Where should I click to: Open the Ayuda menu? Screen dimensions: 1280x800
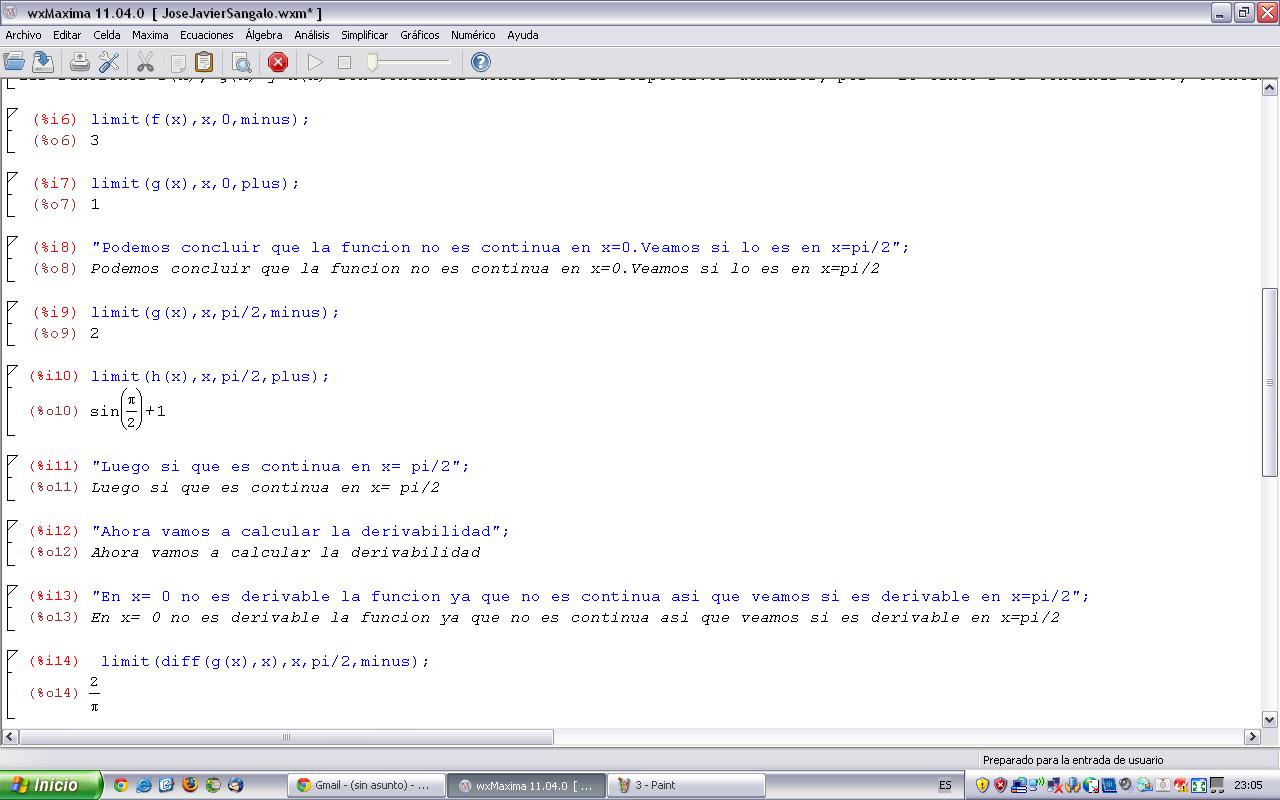tap(523, 35)
